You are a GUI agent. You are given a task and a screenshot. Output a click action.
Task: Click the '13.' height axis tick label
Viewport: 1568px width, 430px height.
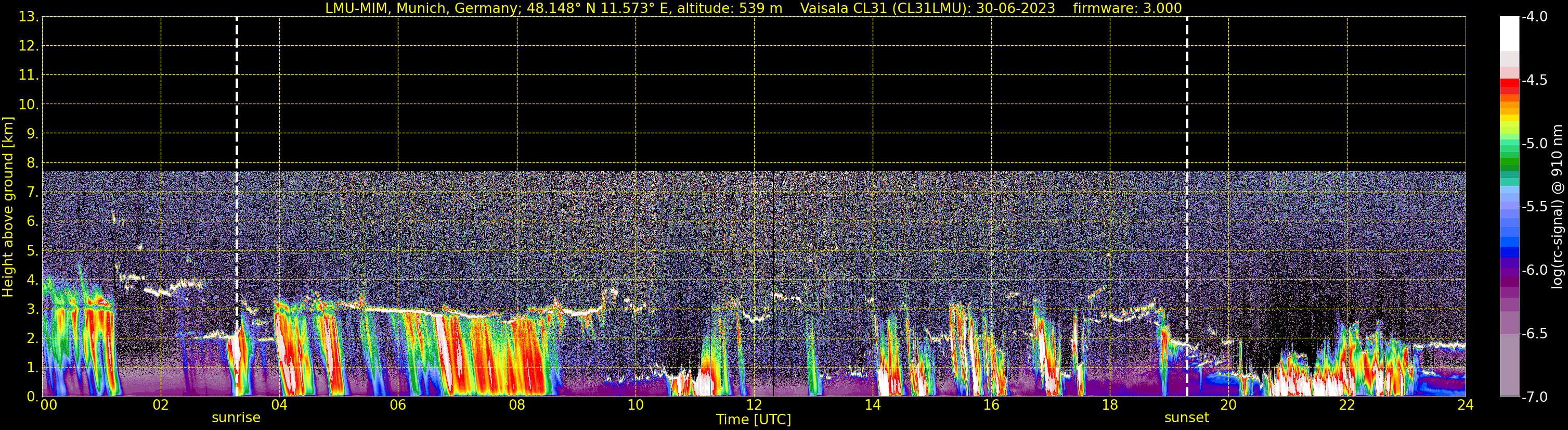click(x=29, y=17)
